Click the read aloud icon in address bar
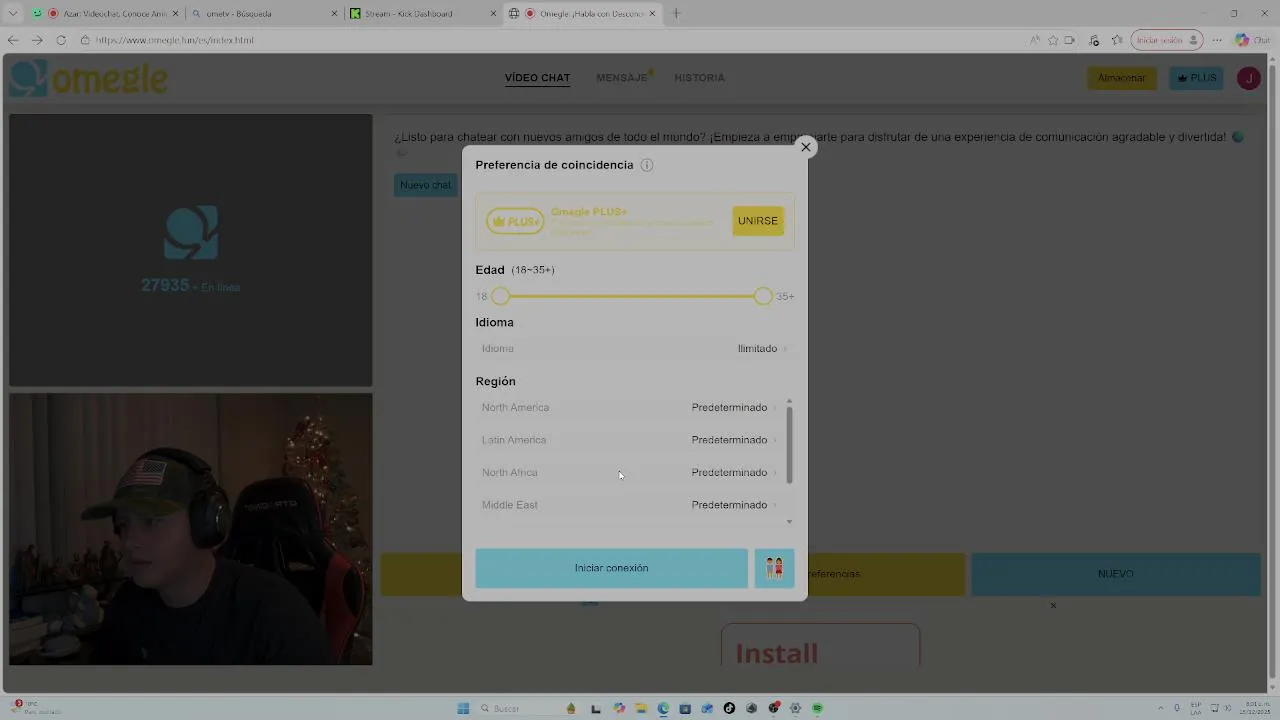This screenshot has height=720, width=1280. (x=1034, y=40)
